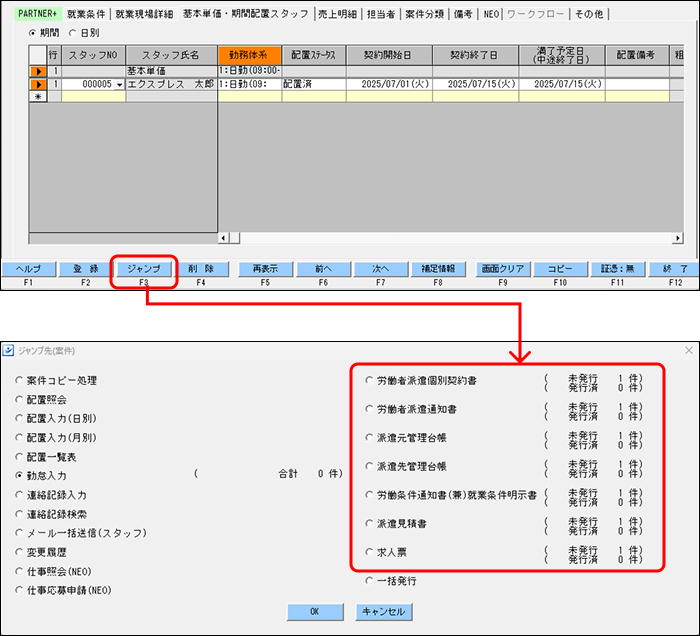Select the 日別 radio button
Screen dimensions: 700x636
72,33
